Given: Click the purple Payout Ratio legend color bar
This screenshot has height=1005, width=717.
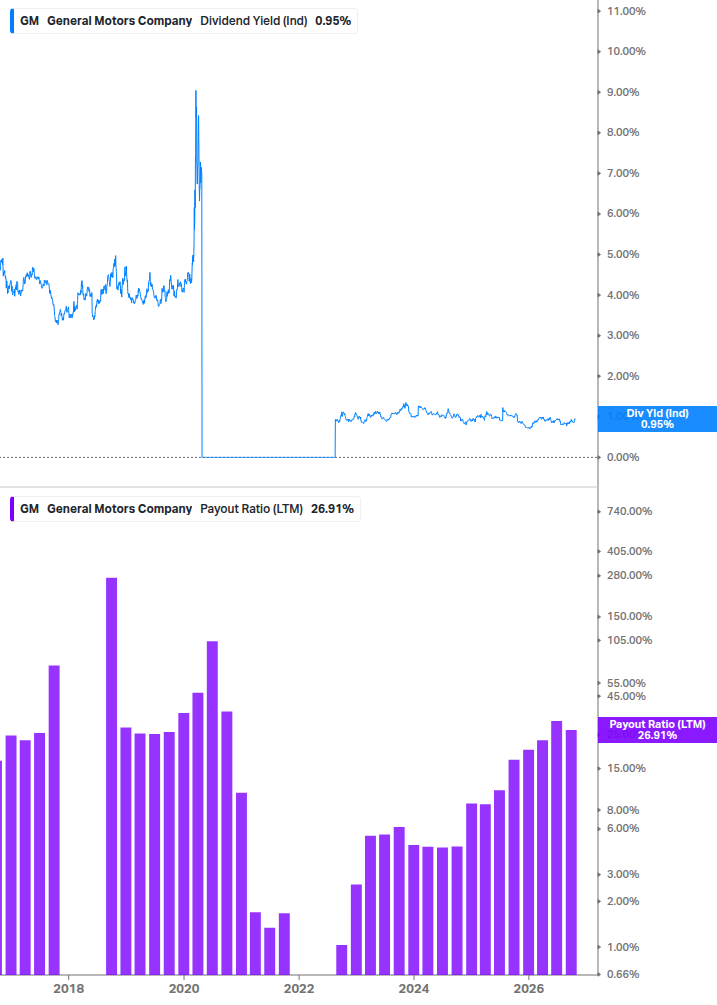Looking at the screenshot, I should pos(12,509).
